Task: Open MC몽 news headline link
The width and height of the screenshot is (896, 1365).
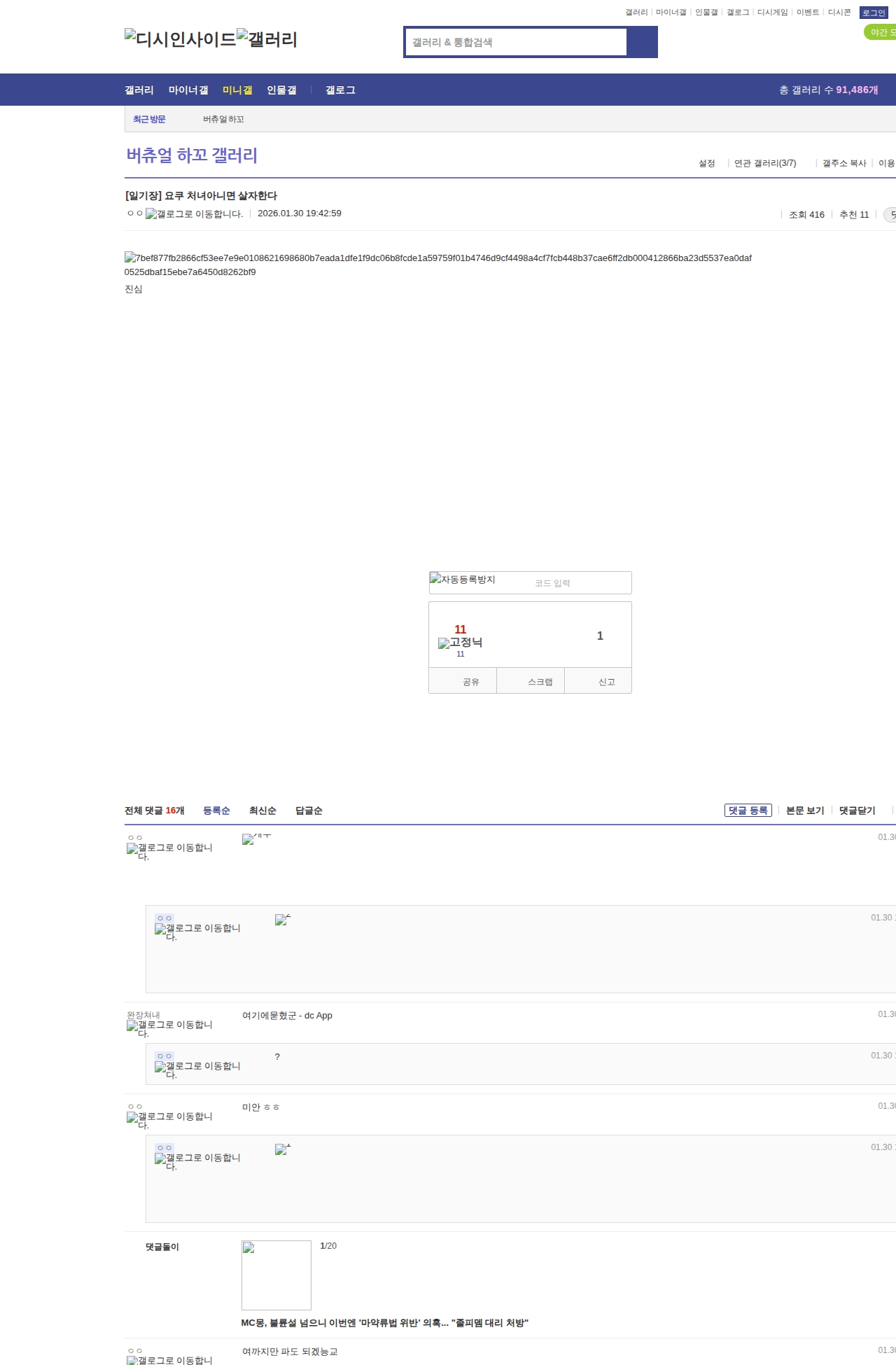Action: tap(385, 1323)
